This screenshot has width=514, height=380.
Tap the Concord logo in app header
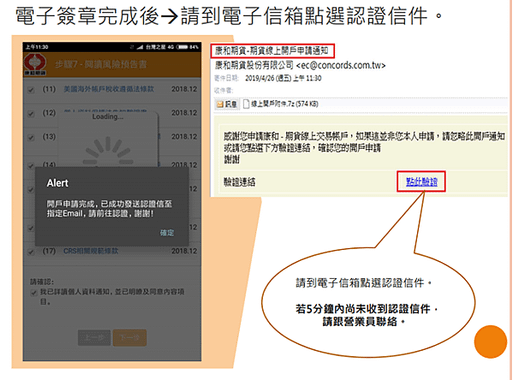point(35,64)
